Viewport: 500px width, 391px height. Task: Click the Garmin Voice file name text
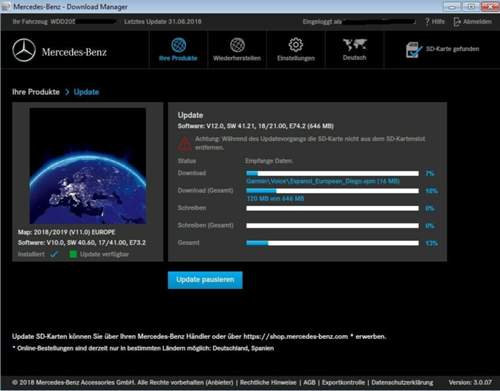click(x=323, y=181)
